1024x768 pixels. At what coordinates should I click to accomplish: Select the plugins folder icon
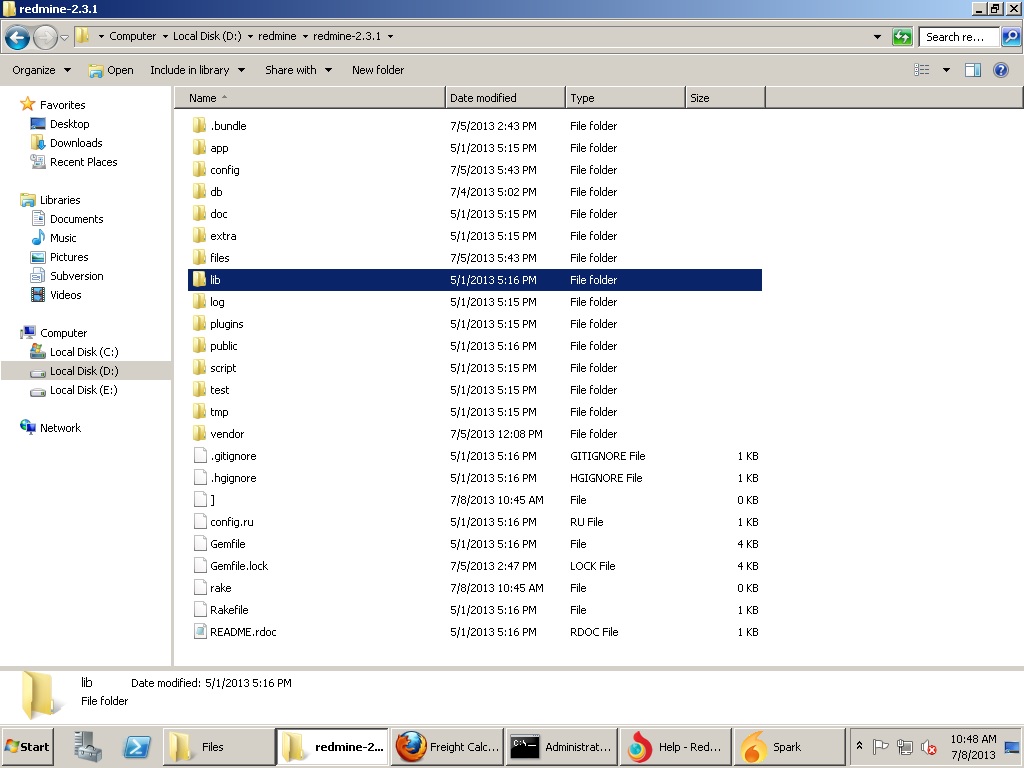[199, 323]
